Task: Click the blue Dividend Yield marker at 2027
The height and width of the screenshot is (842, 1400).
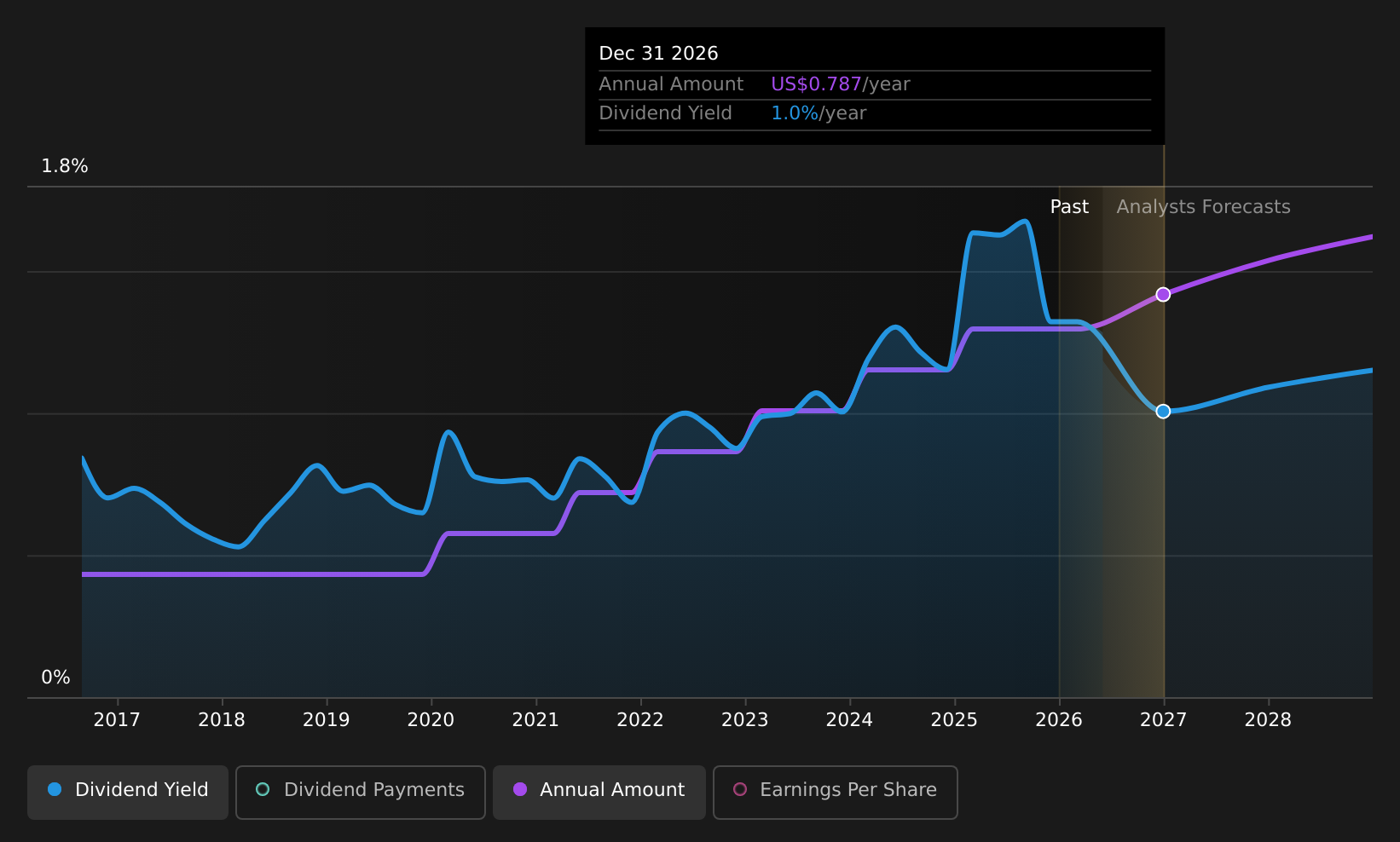Action: (x=1163, y=412)
